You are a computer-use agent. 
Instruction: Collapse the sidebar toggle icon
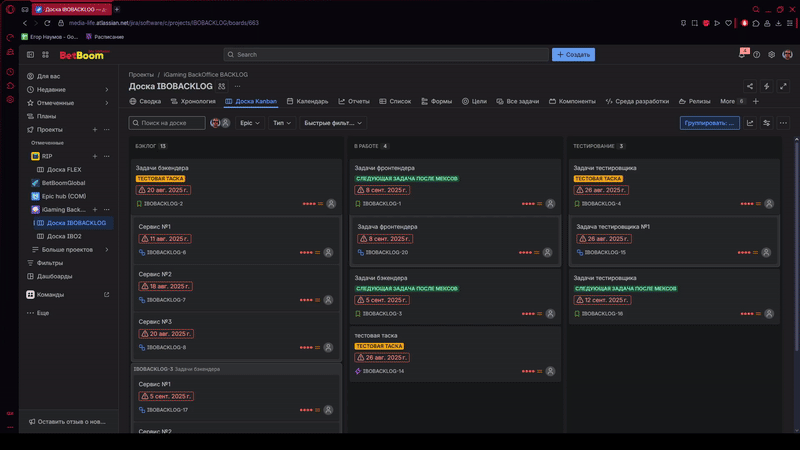point(31,55)
